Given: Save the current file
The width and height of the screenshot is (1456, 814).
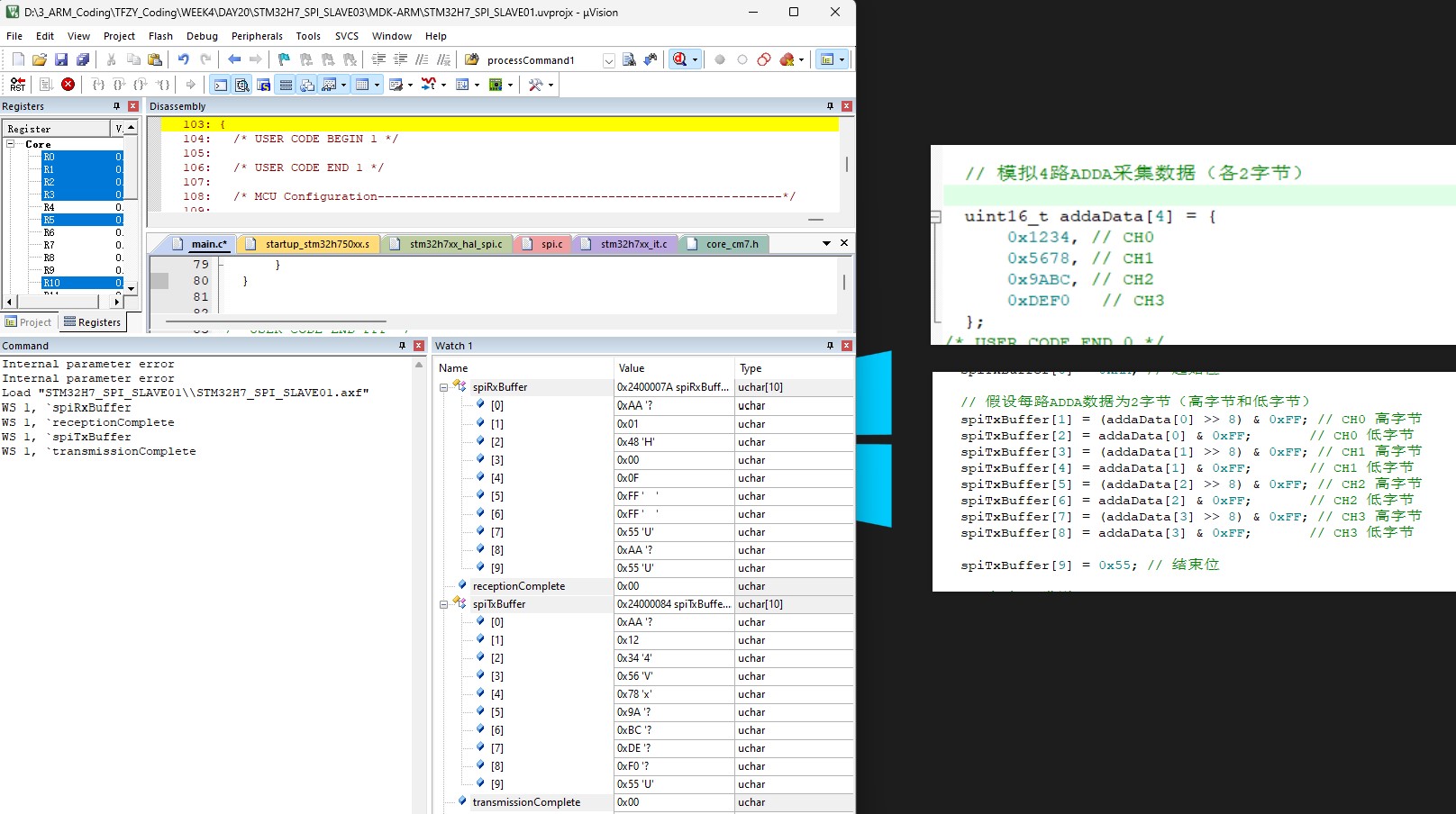Looking at the screenshot, I should pyautogui.click(x=61, y=59).
